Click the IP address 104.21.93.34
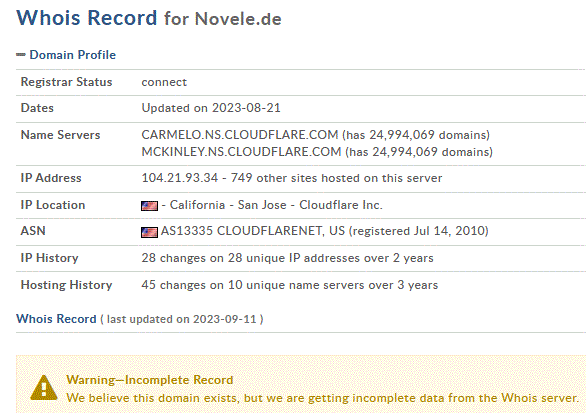 (180, 178)
